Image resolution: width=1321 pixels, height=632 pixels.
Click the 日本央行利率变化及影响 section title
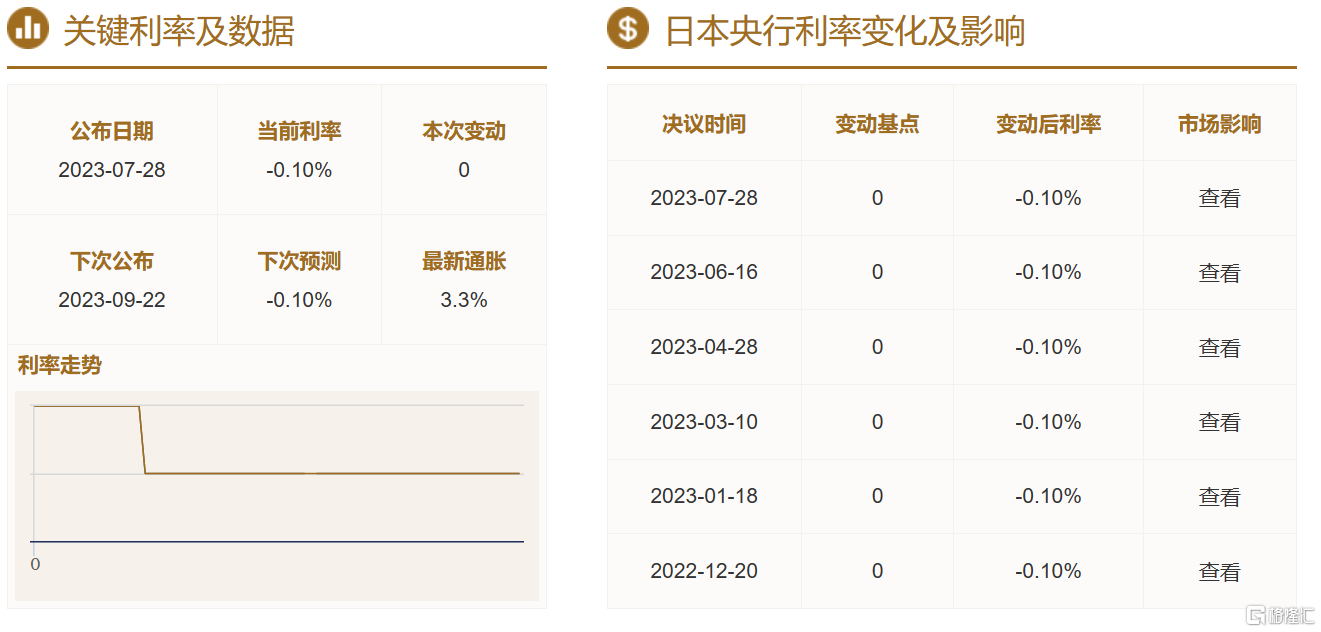tap(845, 31)
